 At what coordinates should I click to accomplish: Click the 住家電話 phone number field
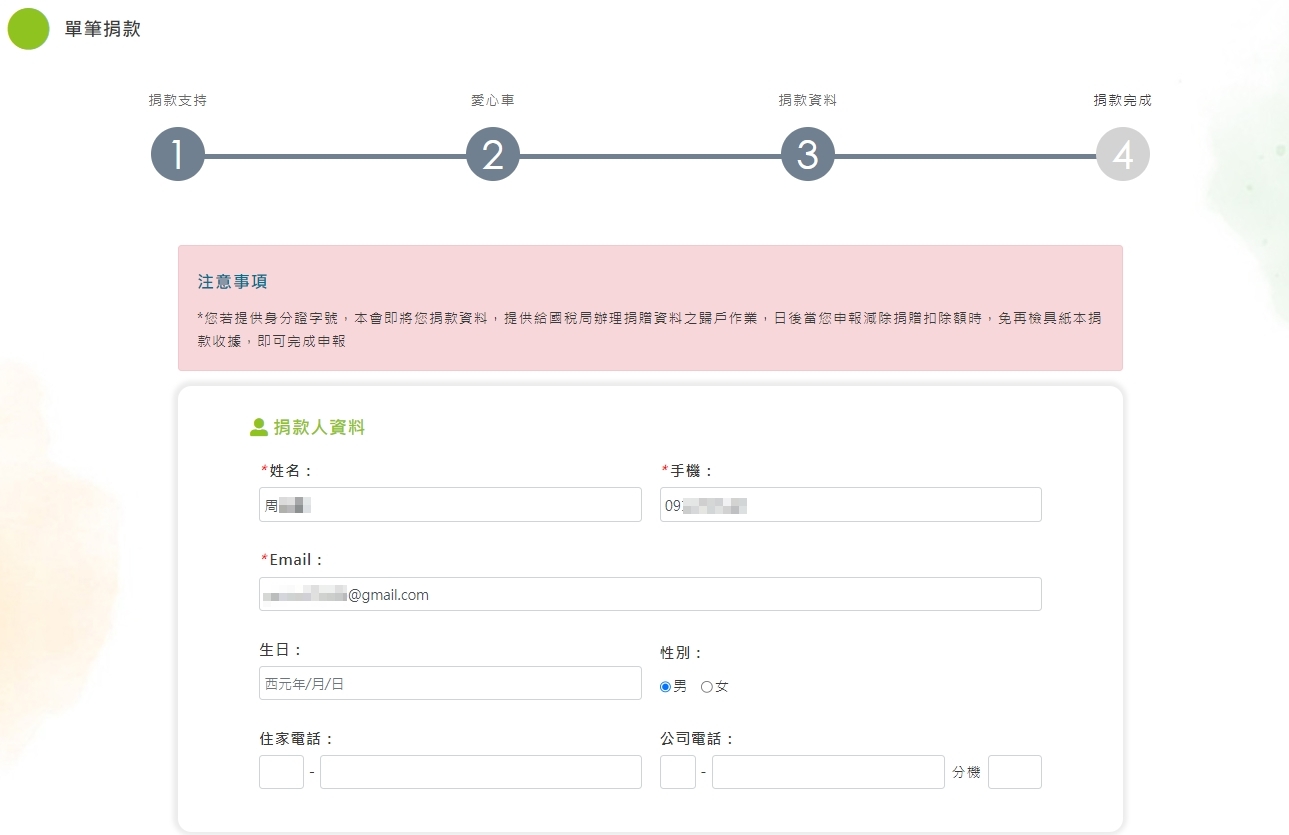(x=480, y=772)
